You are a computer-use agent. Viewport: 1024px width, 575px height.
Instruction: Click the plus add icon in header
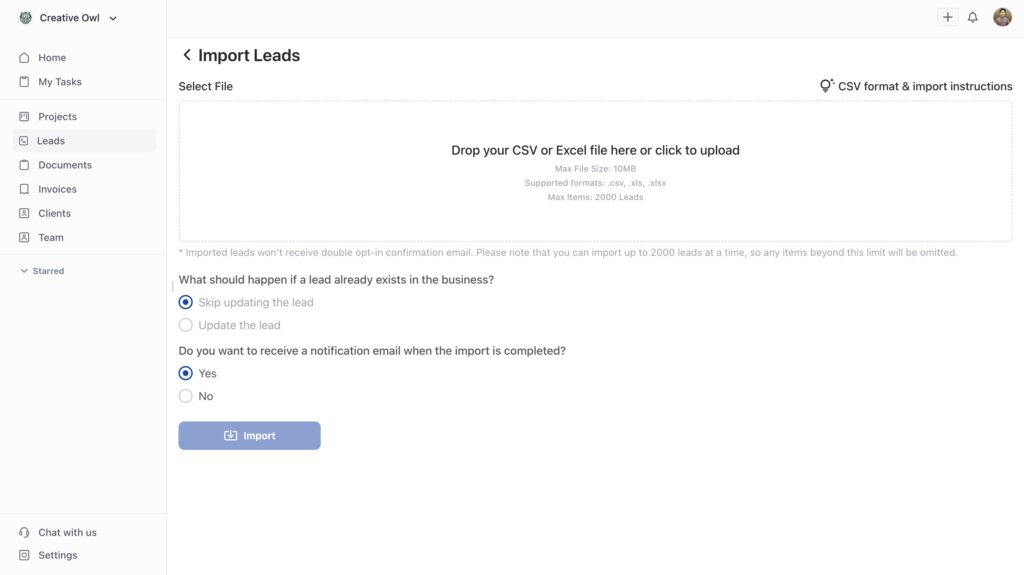pyautogui.click(x=947, y=17)
